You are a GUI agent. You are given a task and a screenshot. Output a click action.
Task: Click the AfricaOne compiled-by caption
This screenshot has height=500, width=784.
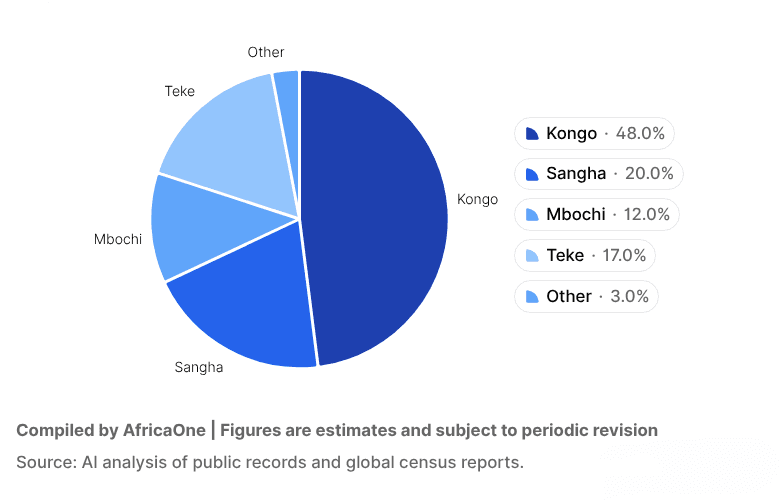coord(337,431)
